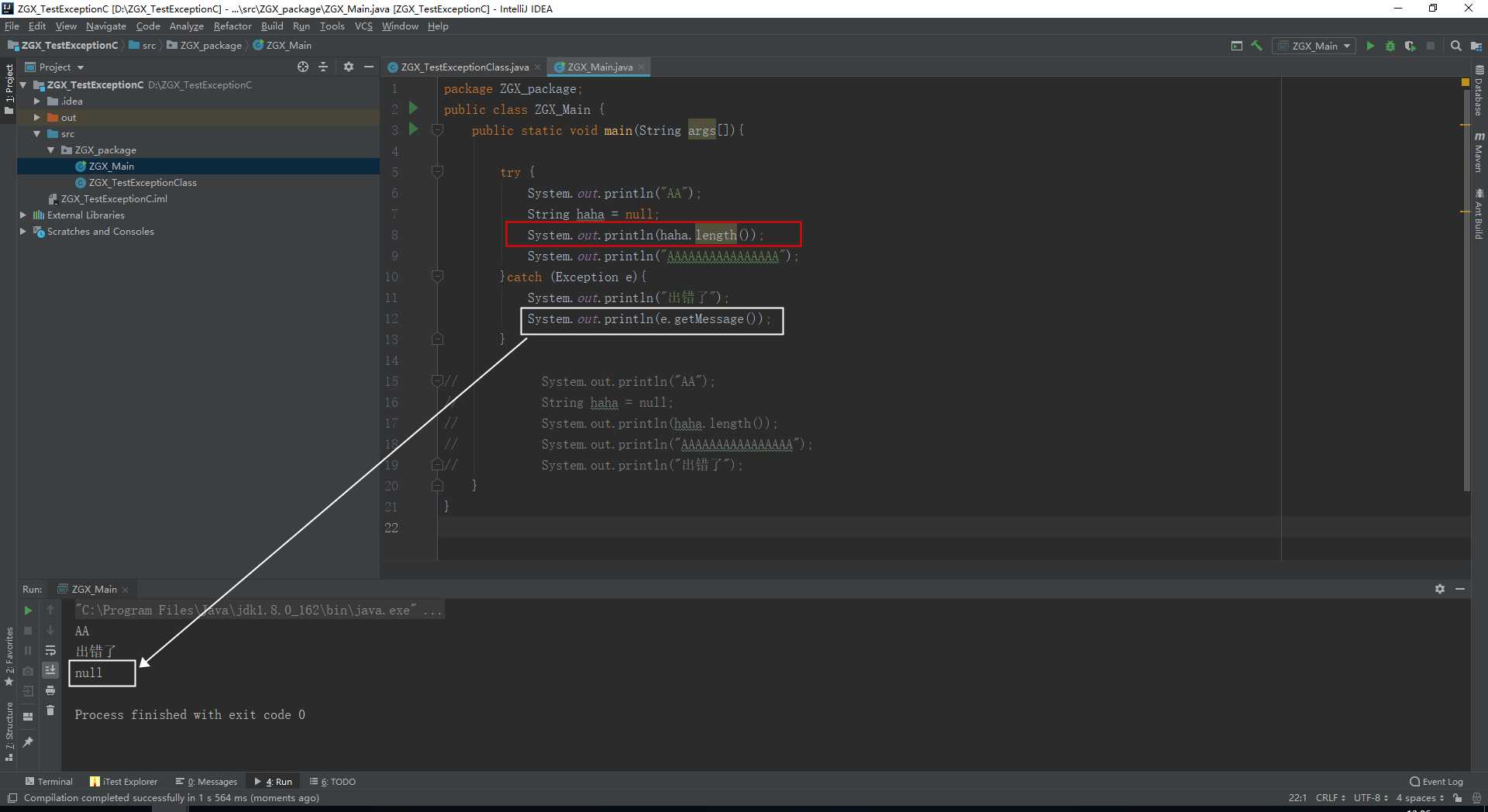This screenshot has height=812, width=1488.
Task: Collapse the src folder
Action: pyautogui.click(x=36, y=134)
